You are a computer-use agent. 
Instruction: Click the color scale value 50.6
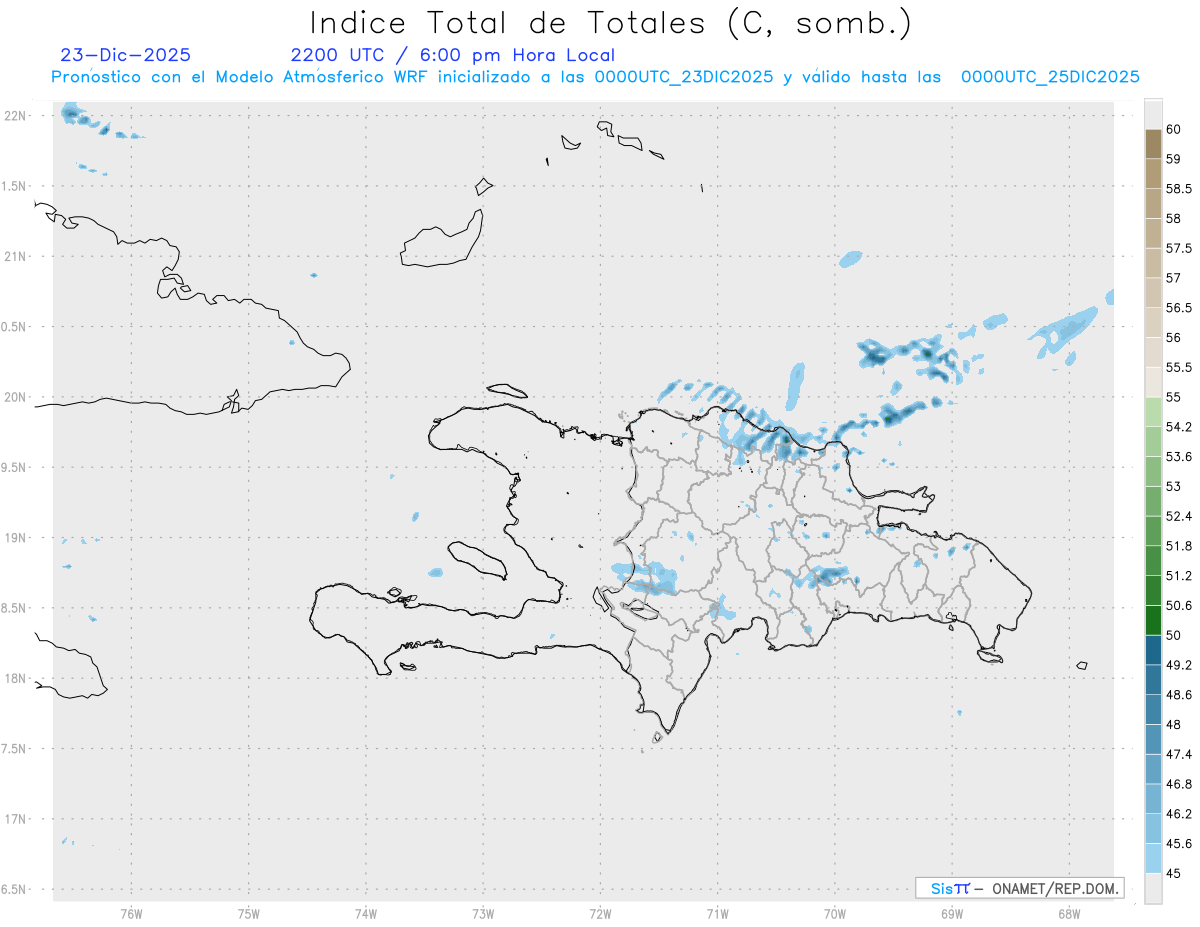pos(1178,605)
